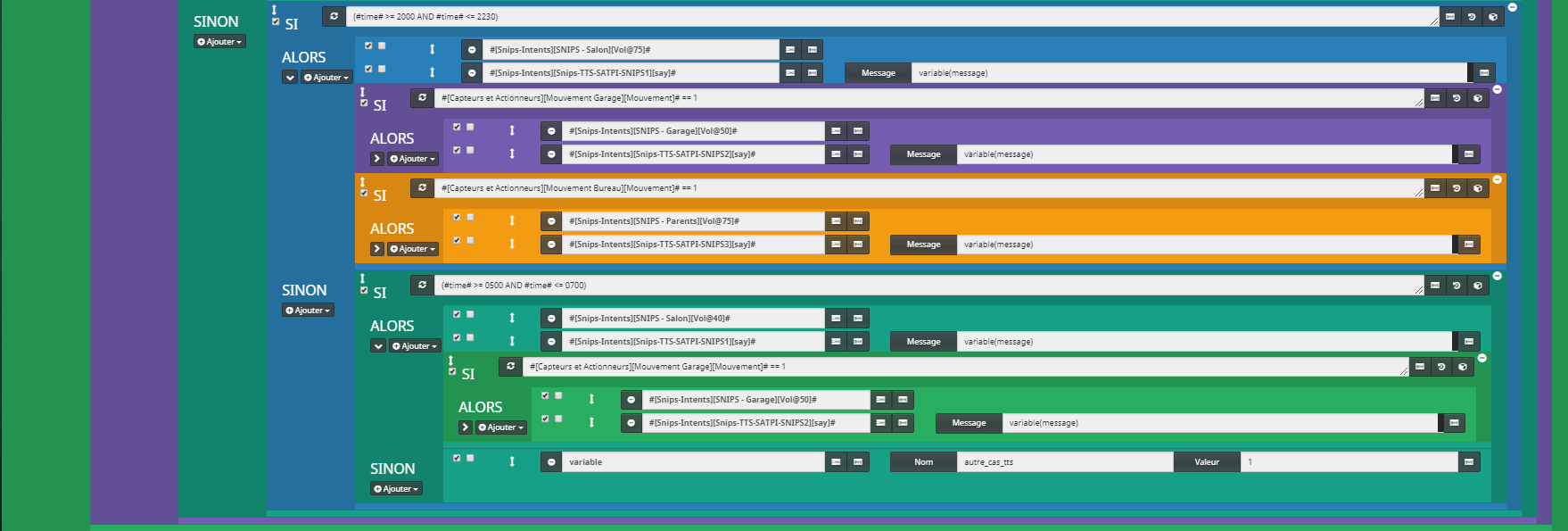1568x531 pixels.
Task: Remove the SNIPS - Salon Vol@75 action
Action: coord(472,50)
